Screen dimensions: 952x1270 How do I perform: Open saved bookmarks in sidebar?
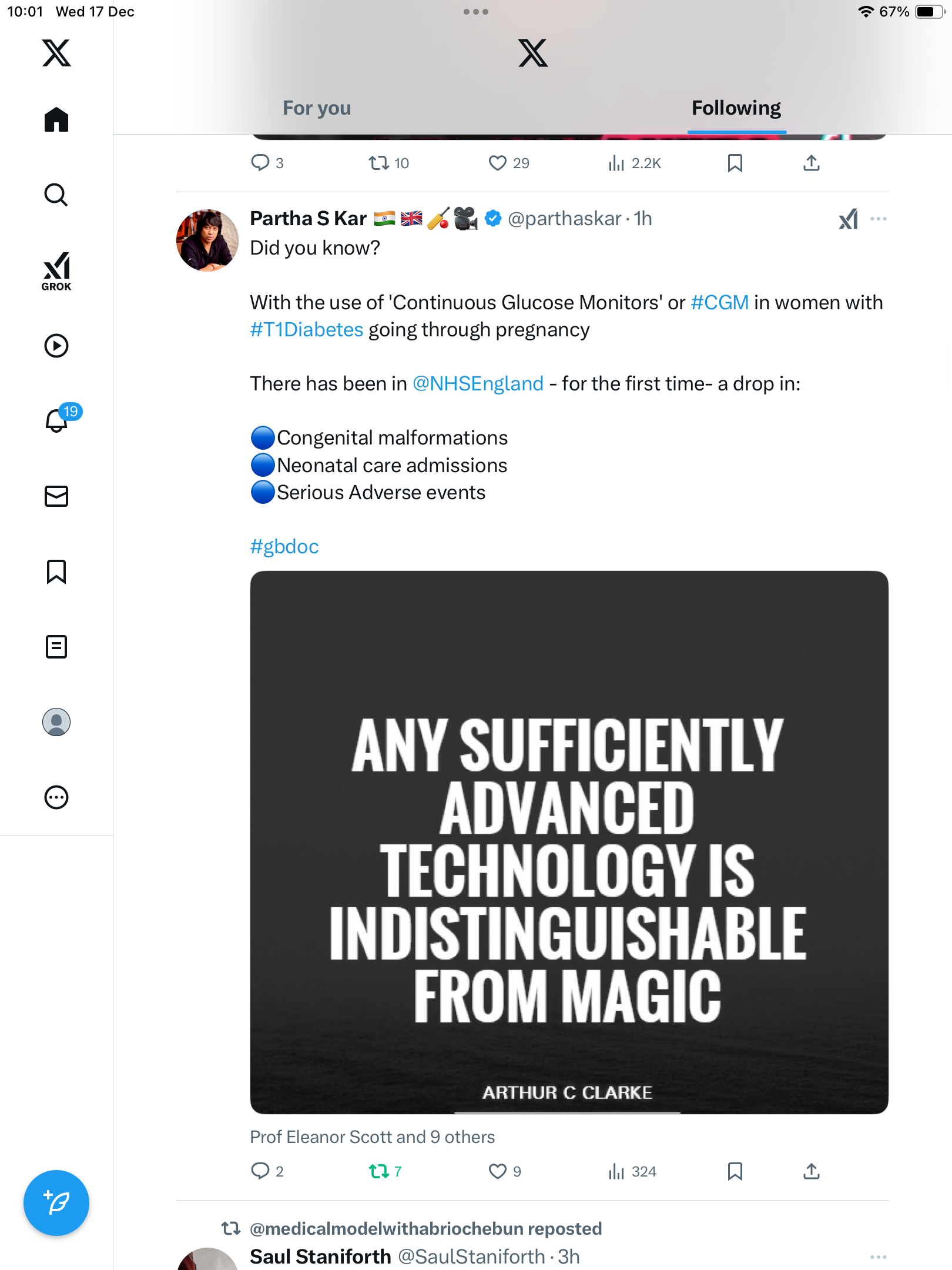pyautogui.click(x=56, y=571)
